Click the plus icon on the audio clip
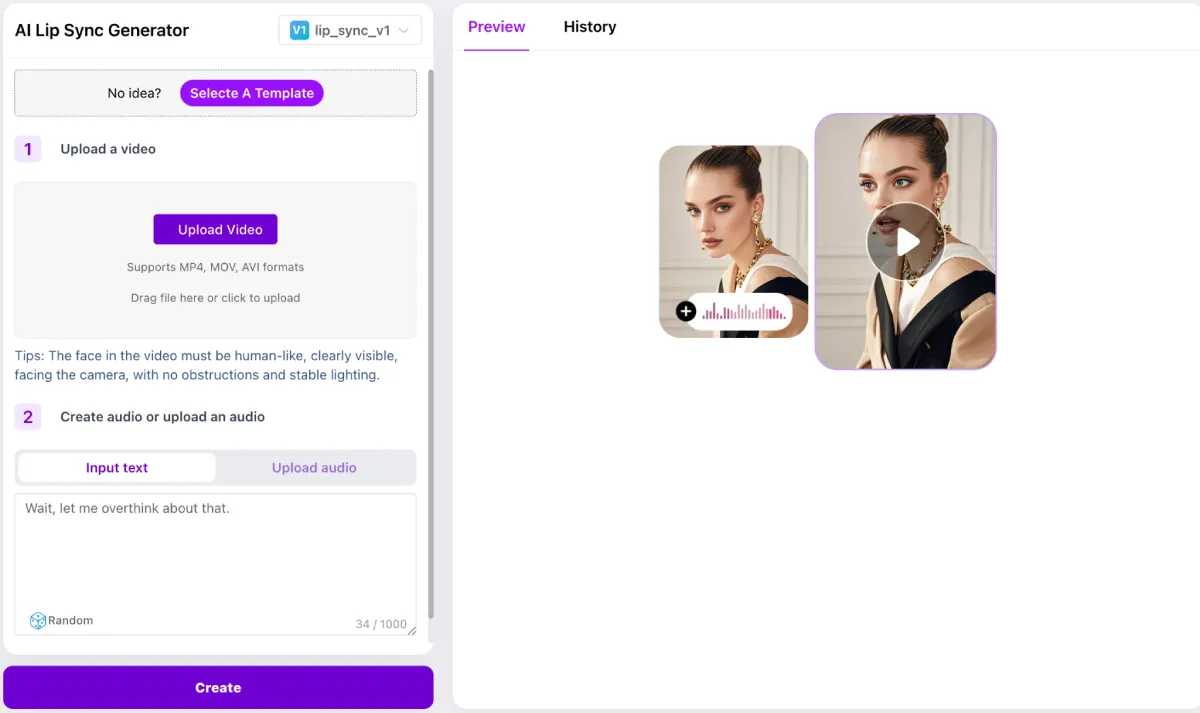 coord(685,311)
